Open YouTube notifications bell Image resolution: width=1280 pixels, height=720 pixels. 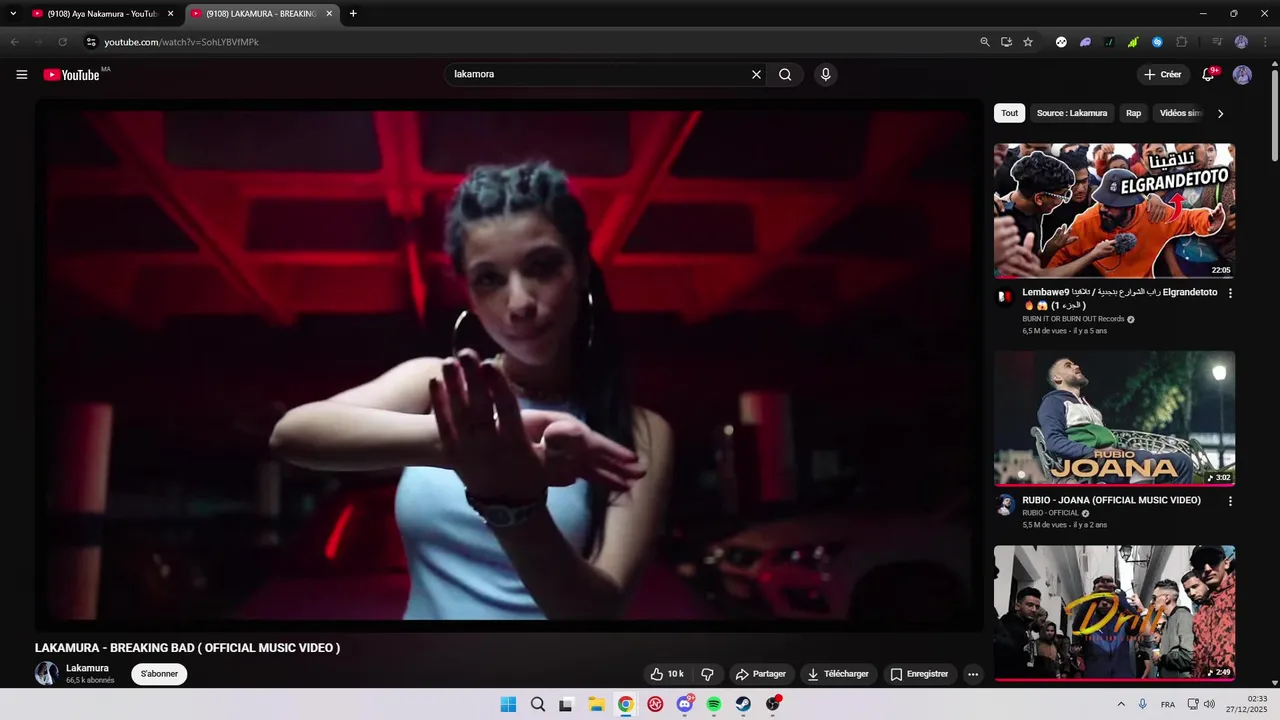coord(1208,75)
